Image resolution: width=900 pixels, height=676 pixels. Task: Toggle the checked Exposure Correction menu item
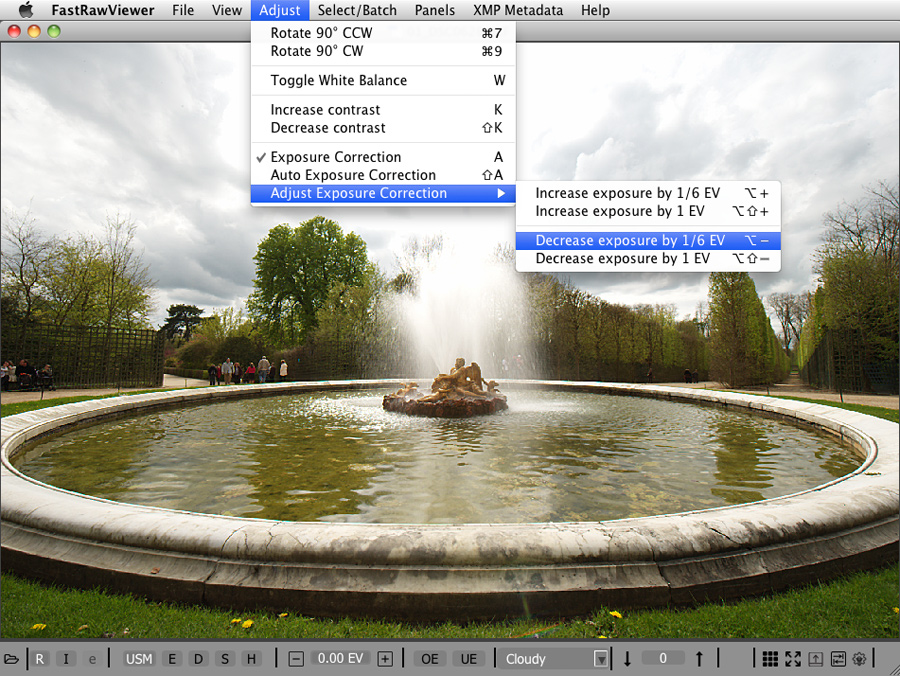coord(336,157)
